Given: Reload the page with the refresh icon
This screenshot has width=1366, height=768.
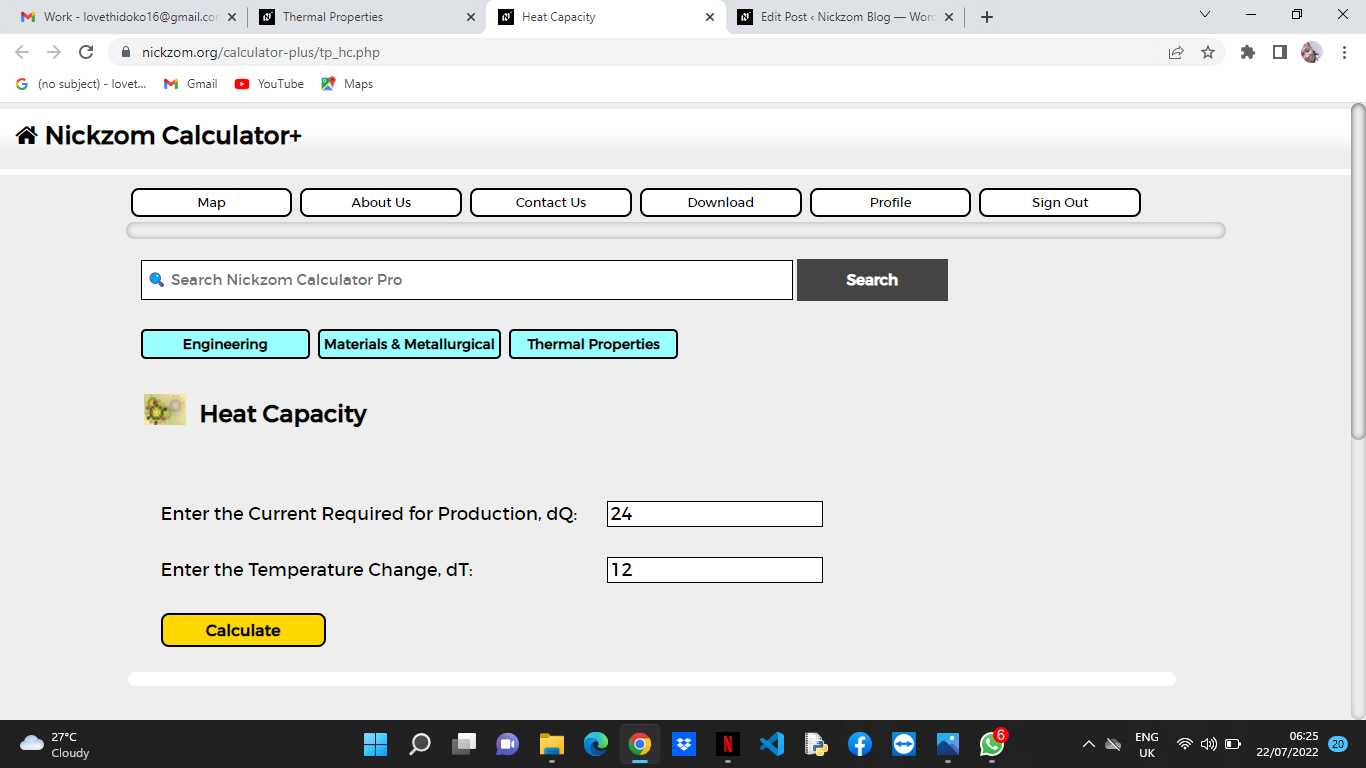Looking at the screenshot, I should pyautogui.click(x=86, y=52).
